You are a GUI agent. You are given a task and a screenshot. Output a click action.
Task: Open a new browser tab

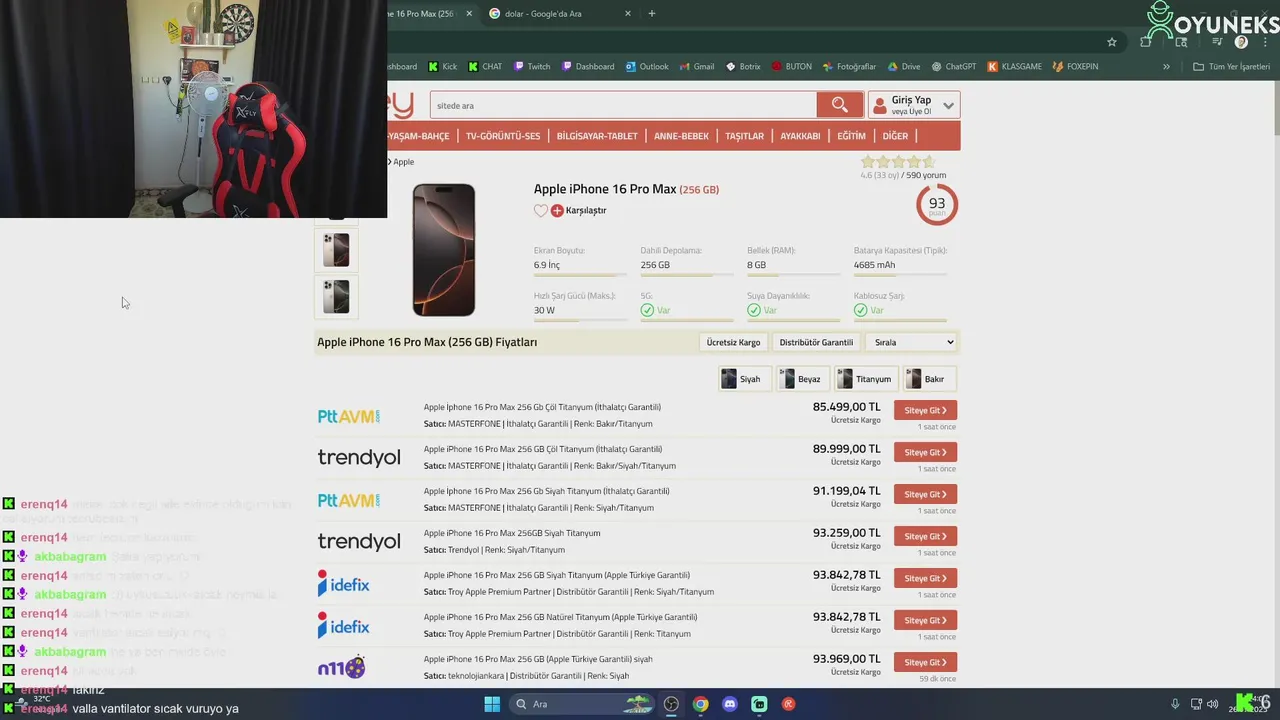click(652, 14)
